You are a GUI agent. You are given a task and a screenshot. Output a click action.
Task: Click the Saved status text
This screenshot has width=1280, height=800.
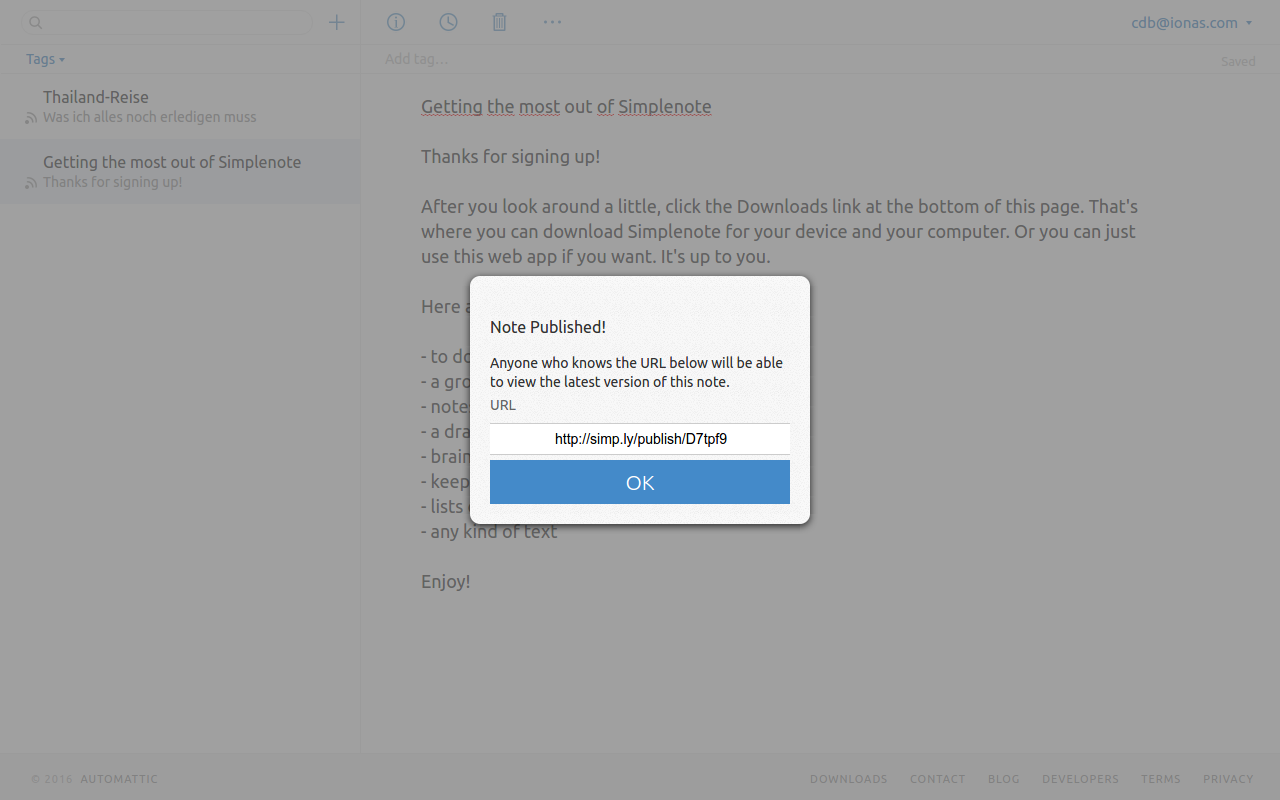[1238, 61]
